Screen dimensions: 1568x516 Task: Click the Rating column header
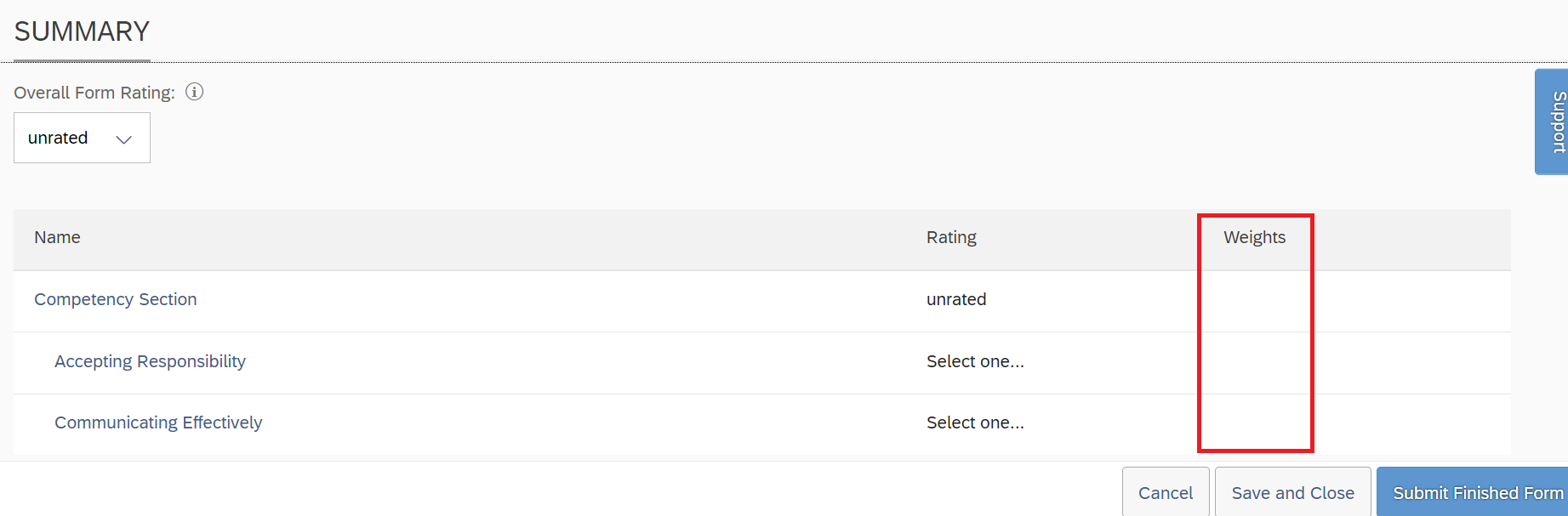pos(951,237)
